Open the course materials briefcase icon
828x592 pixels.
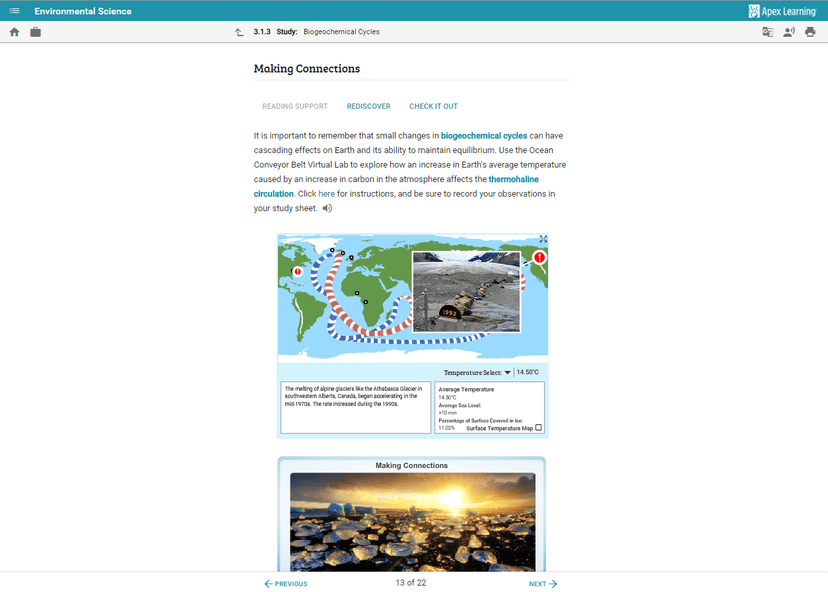tap(35, 31)
